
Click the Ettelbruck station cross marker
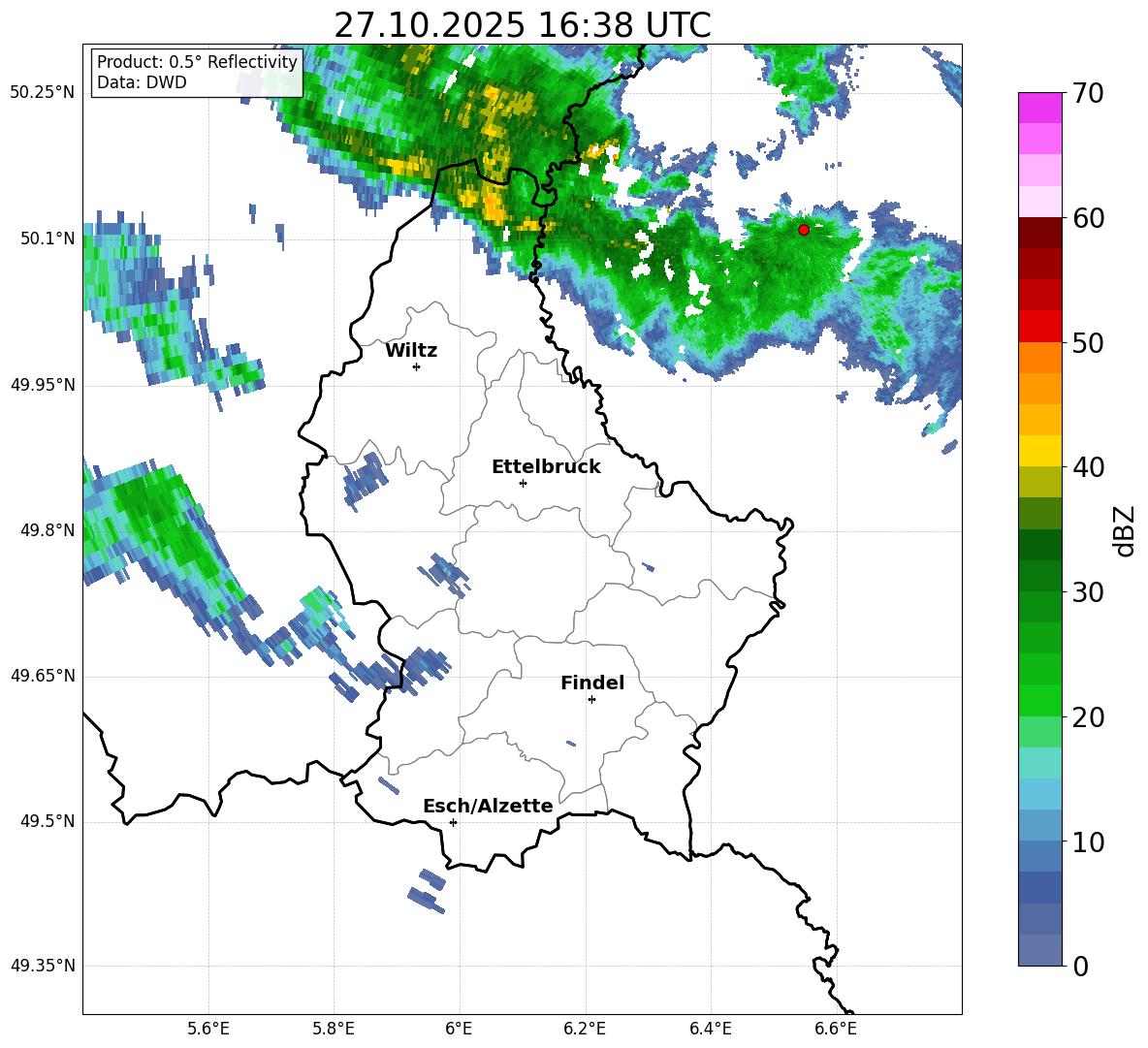click(x=523, y=483)
